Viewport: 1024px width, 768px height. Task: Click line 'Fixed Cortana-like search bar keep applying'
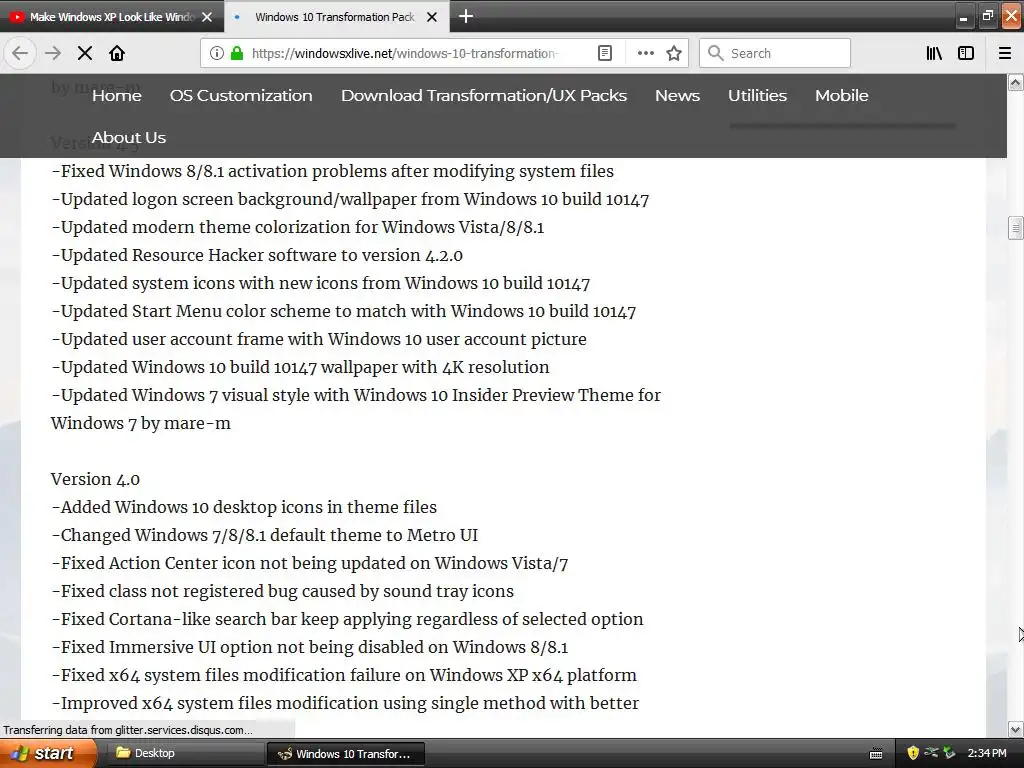pyautogui.click(x=347, y=620)
